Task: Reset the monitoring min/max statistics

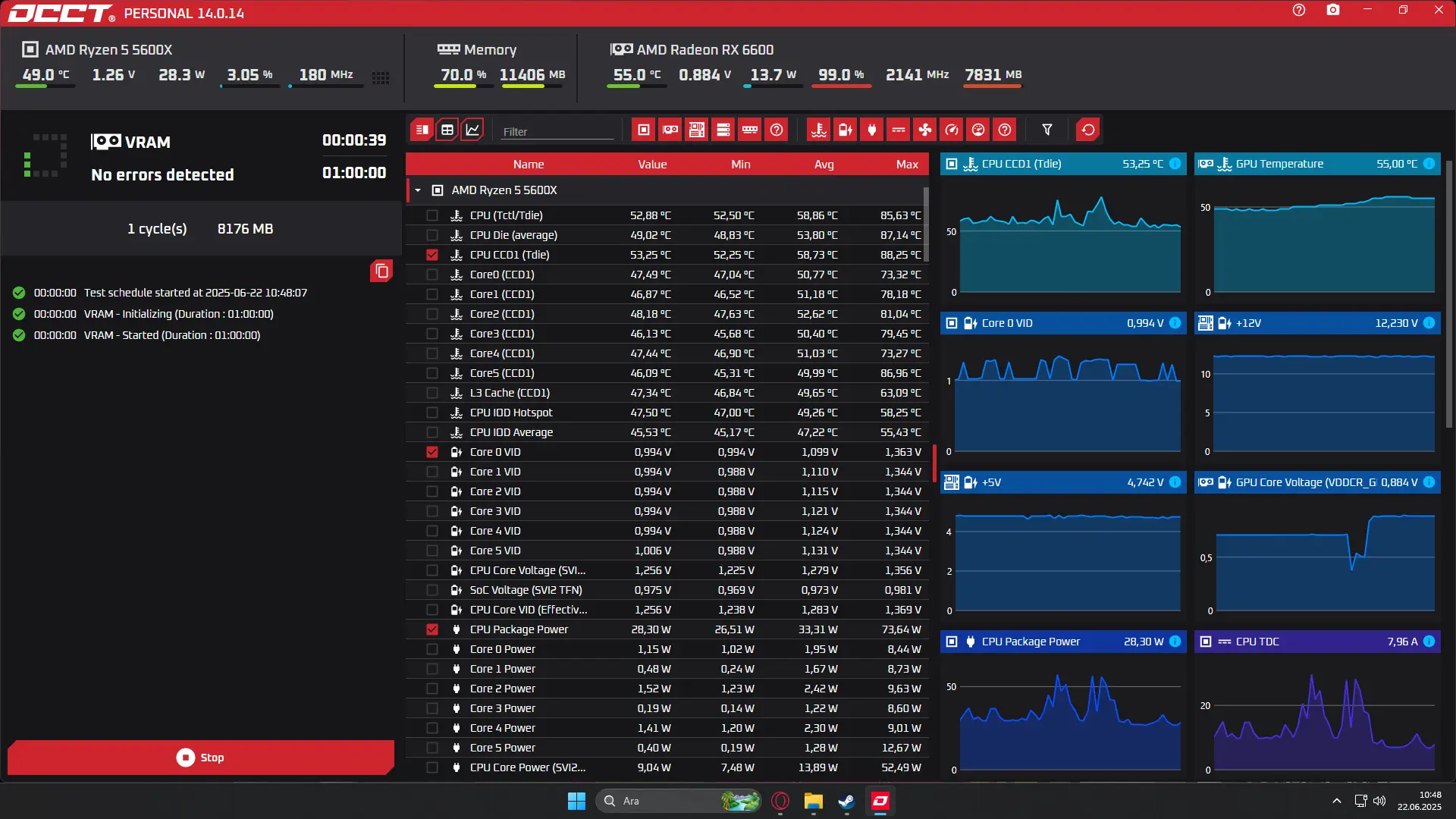Action: point(1088,130)
